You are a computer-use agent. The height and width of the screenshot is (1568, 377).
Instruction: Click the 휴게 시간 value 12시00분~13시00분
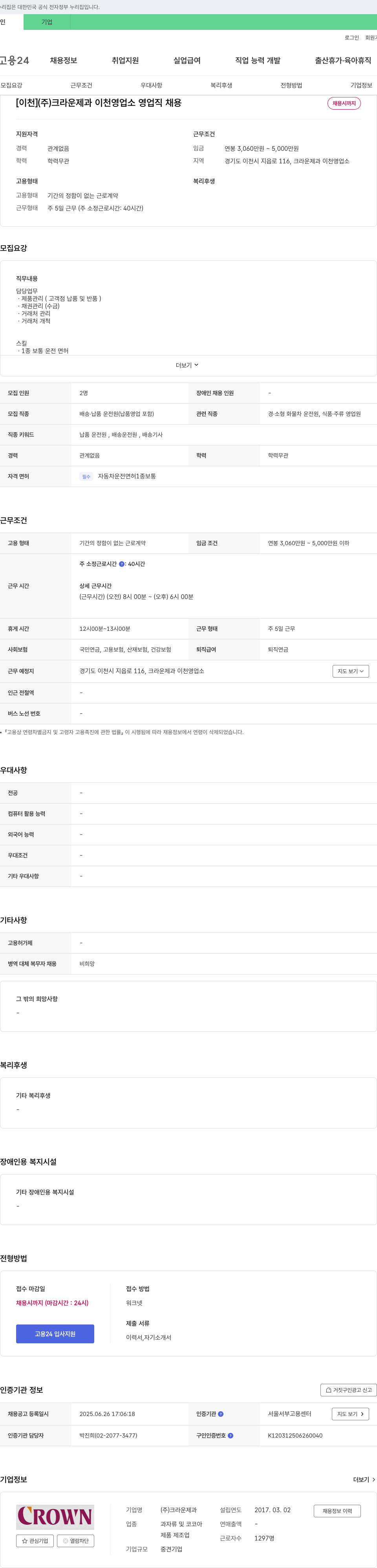tap(105, 629)
